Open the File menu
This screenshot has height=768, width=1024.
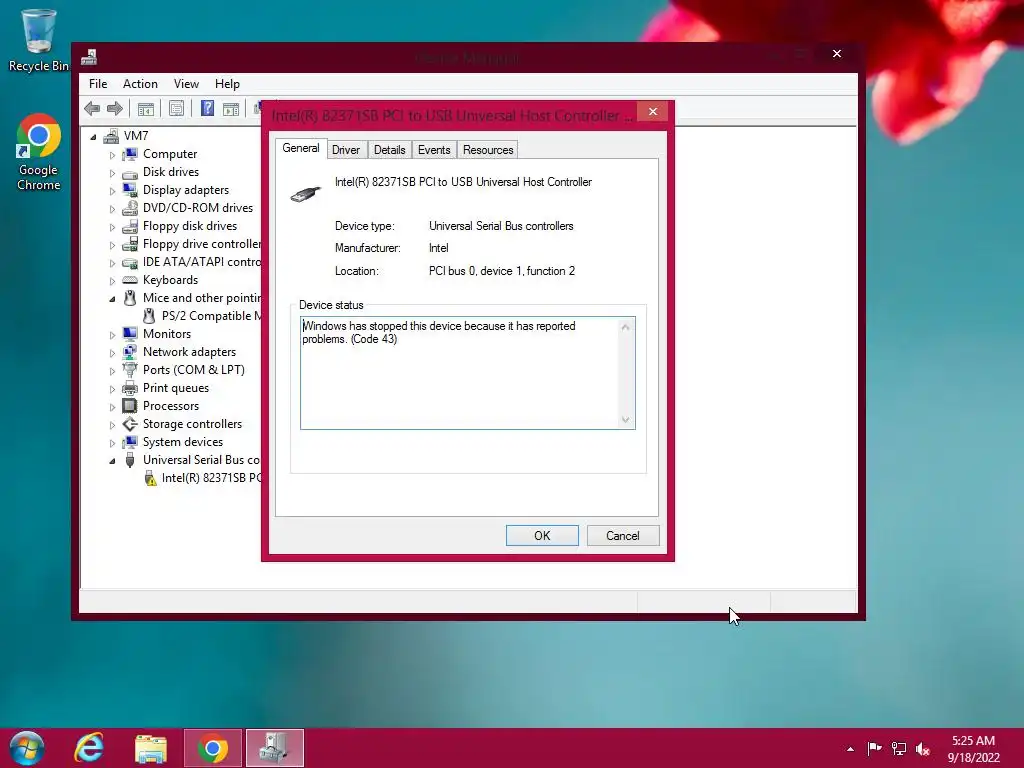[x=98, y=84]
